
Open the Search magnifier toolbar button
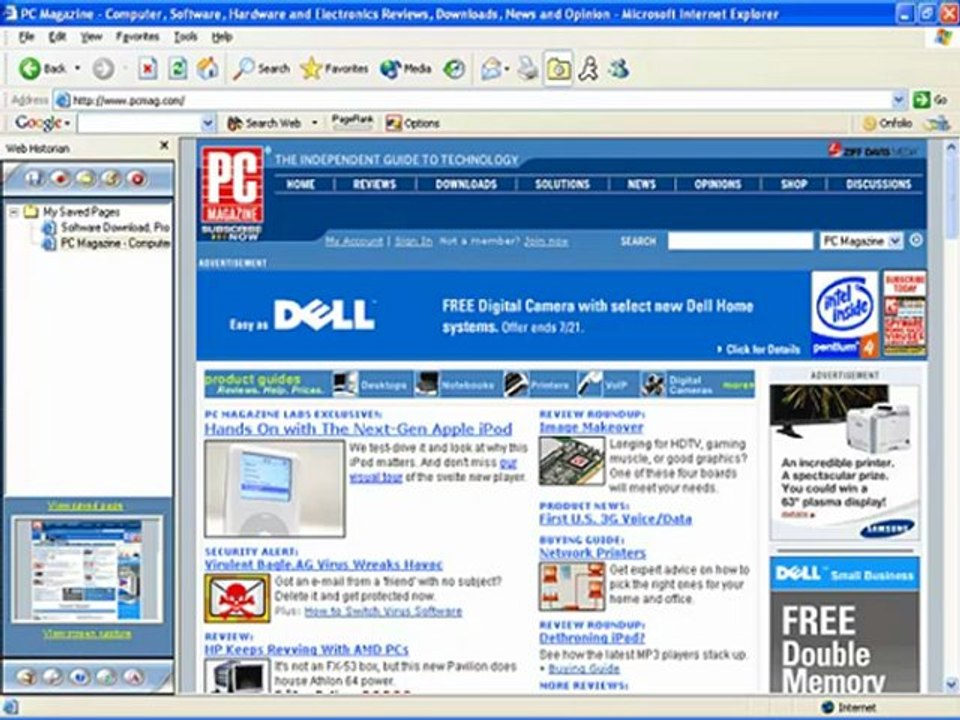pos(261,69)
